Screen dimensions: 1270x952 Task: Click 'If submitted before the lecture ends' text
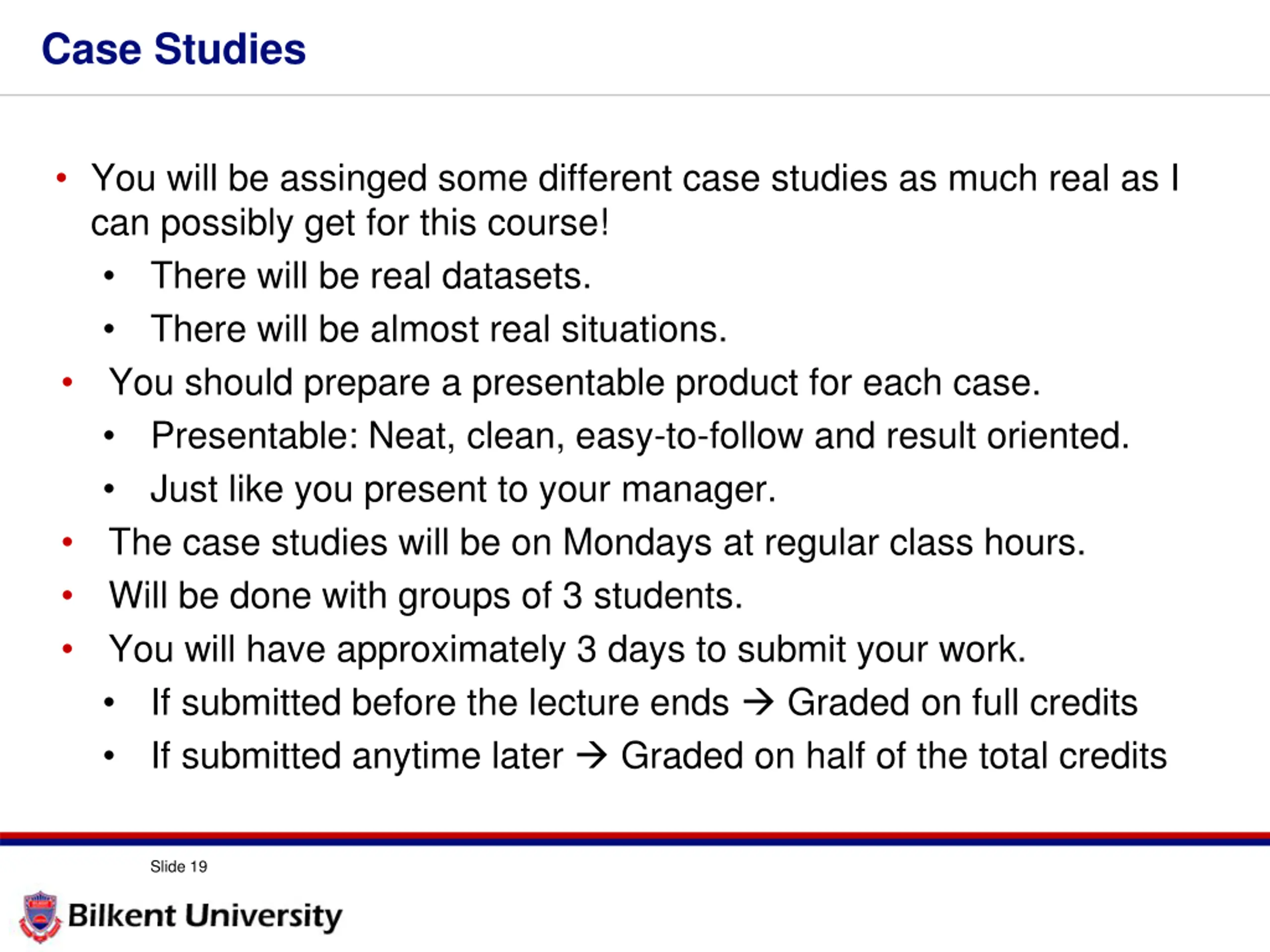(x=440, y=703)
